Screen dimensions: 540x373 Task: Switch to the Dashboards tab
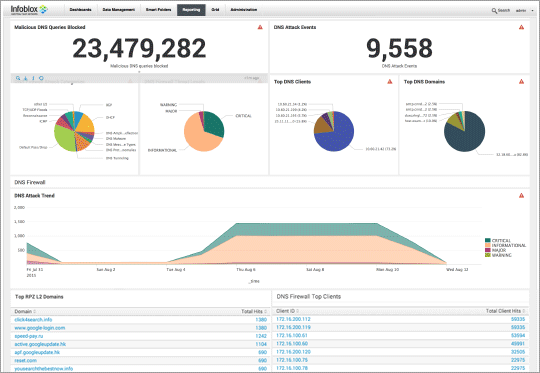pyautogui.click(x=81, y=10)
